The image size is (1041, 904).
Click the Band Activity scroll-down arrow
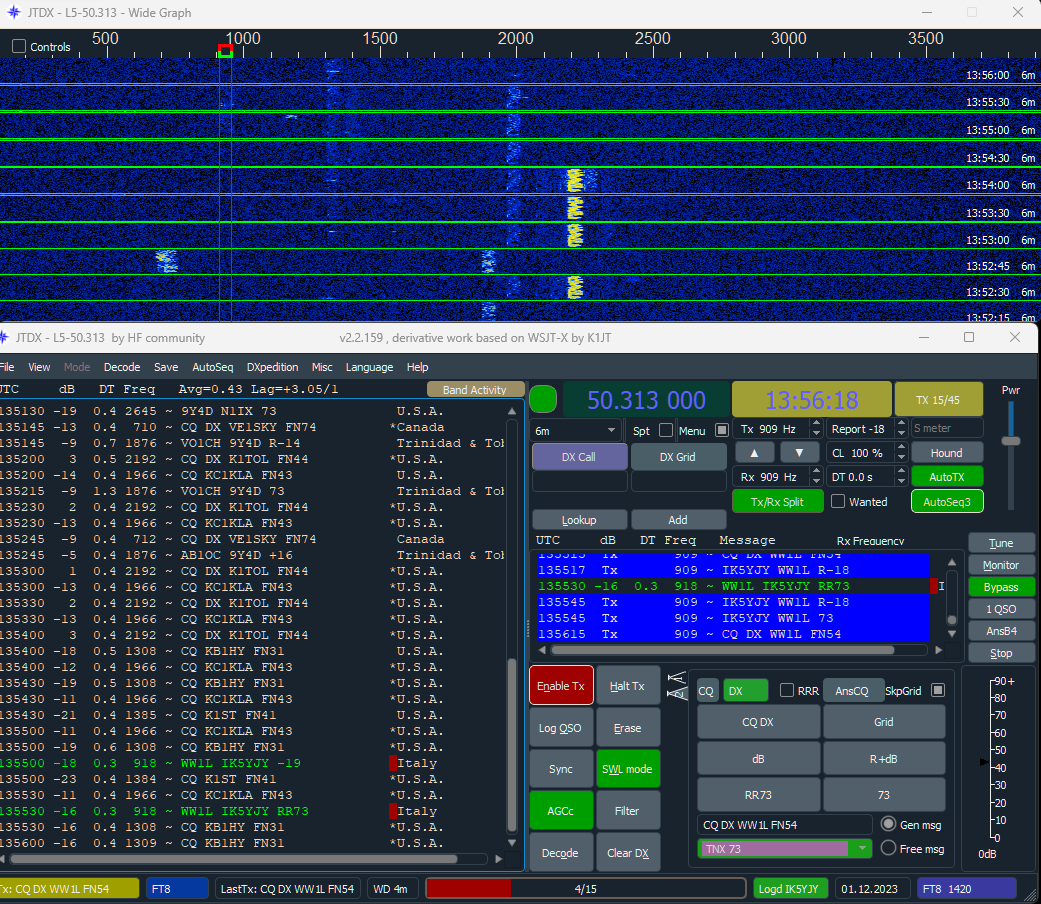coord(512,843)
